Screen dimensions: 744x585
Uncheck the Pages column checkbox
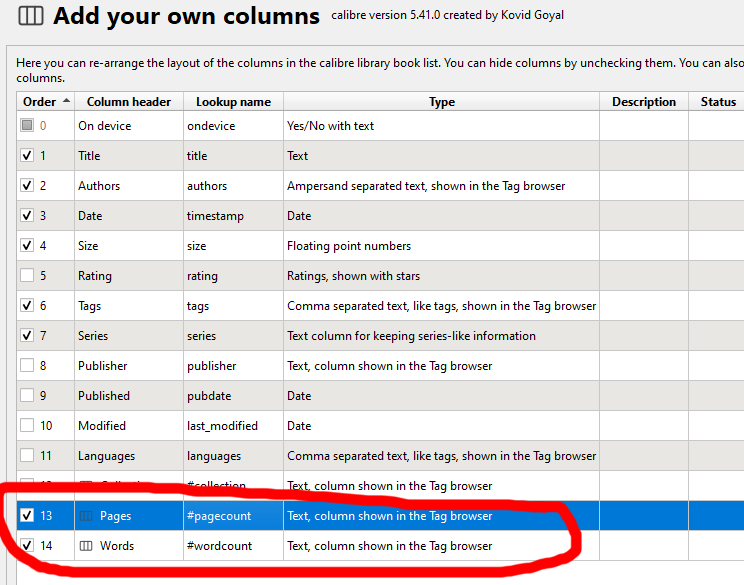coord(27,515)
